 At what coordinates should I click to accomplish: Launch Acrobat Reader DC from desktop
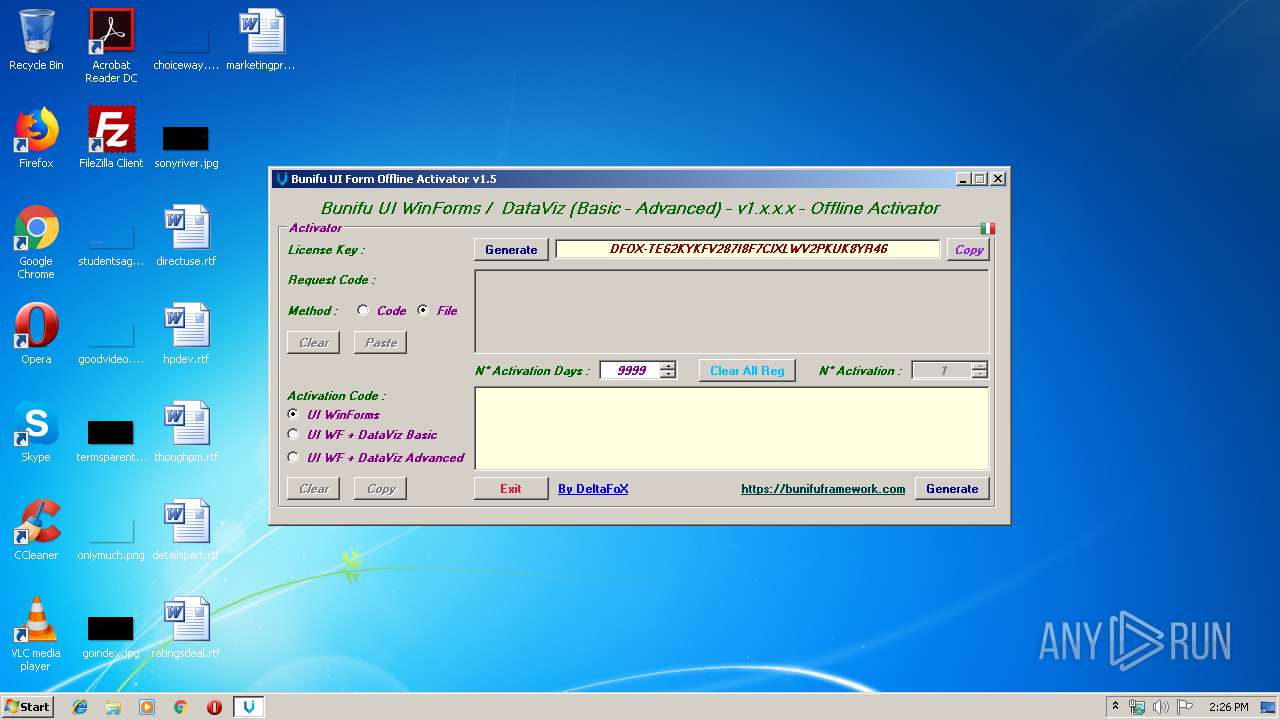click(111, 46)
